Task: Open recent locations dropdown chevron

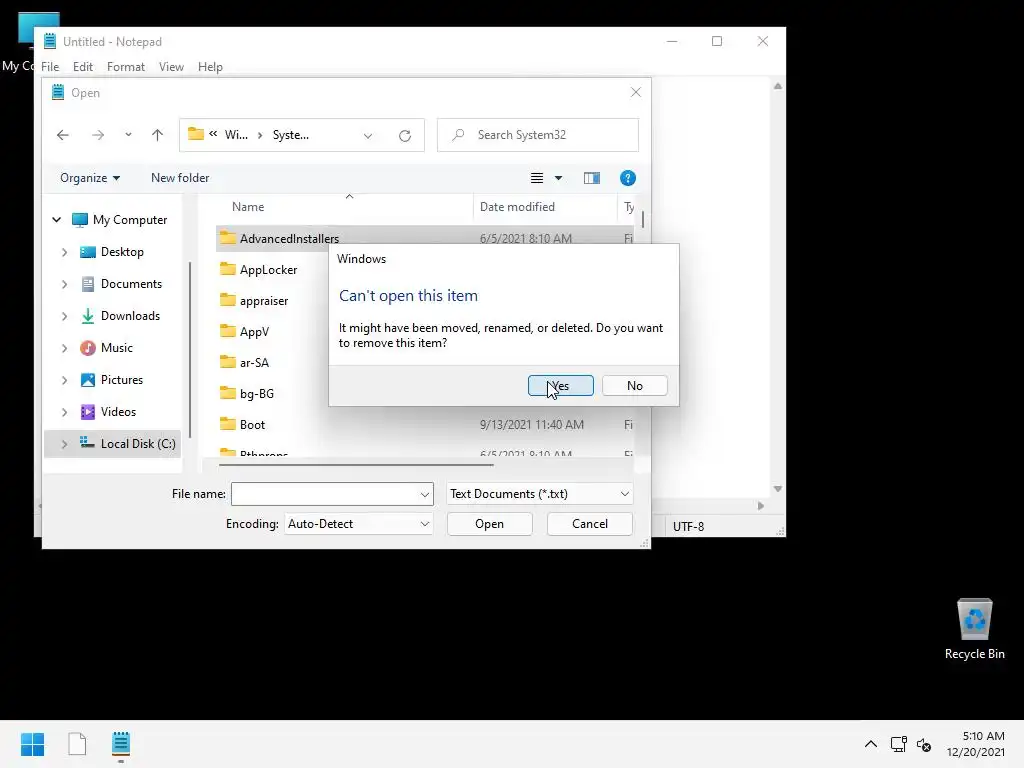Action: point(128,135)
